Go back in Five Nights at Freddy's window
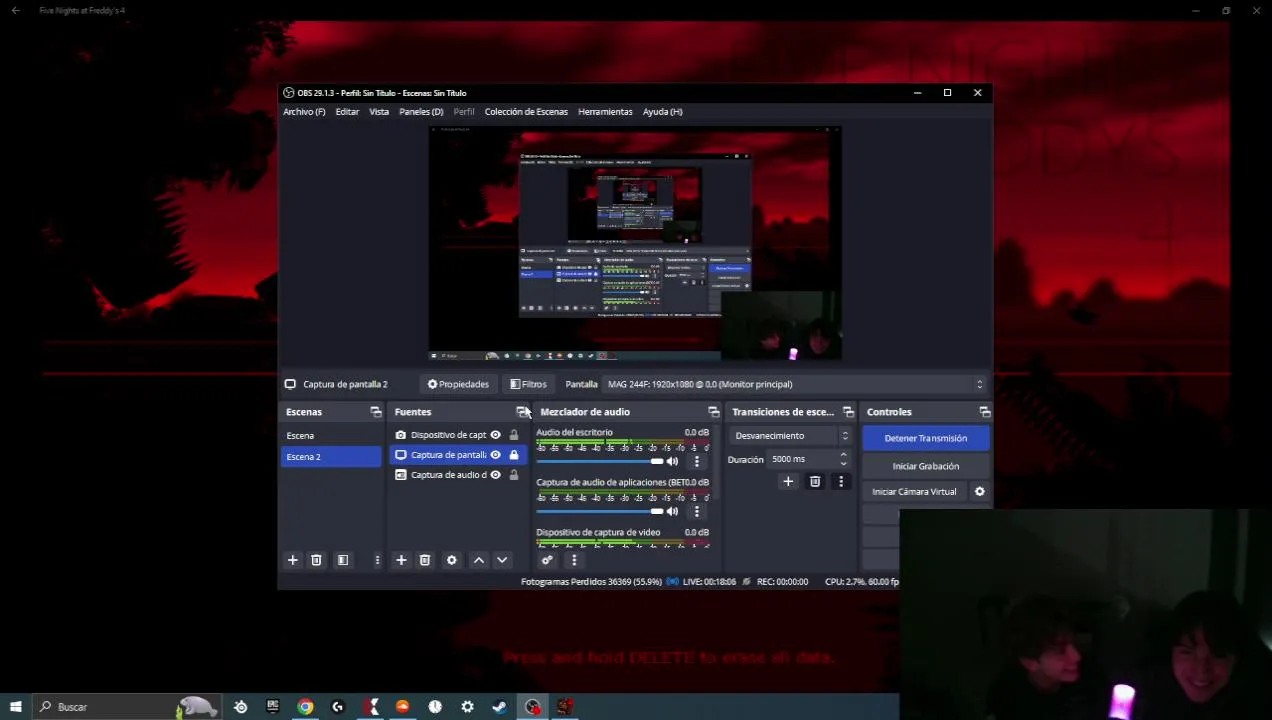 tap(15, 10)
